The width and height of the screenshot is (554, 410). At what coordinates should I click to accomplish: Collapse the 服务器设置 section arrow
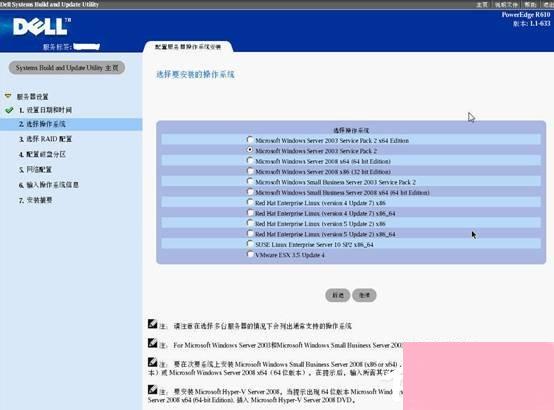coord(8,96)
